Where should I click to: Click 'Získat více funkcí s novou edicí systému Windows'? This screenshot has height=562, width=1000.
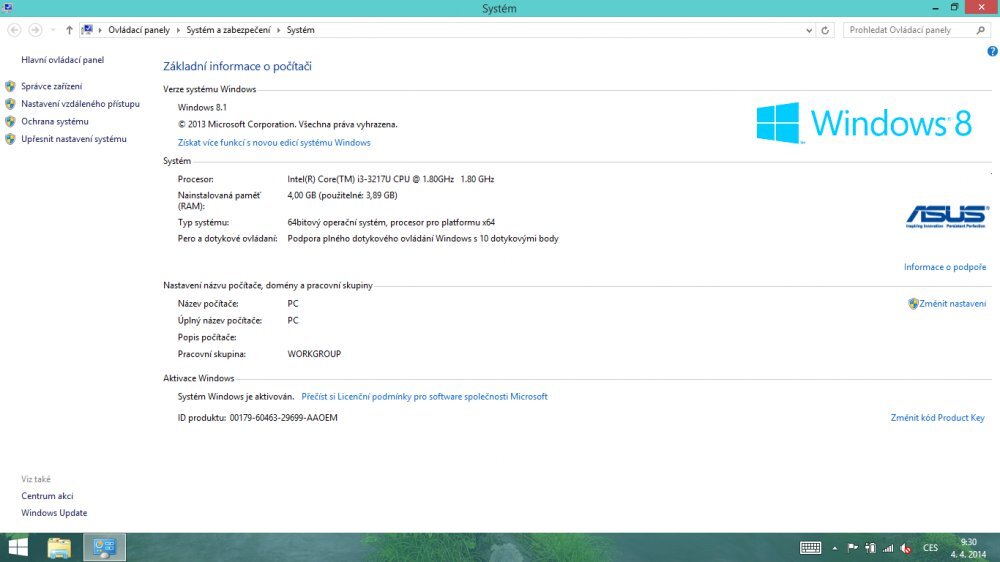(274, 143)
